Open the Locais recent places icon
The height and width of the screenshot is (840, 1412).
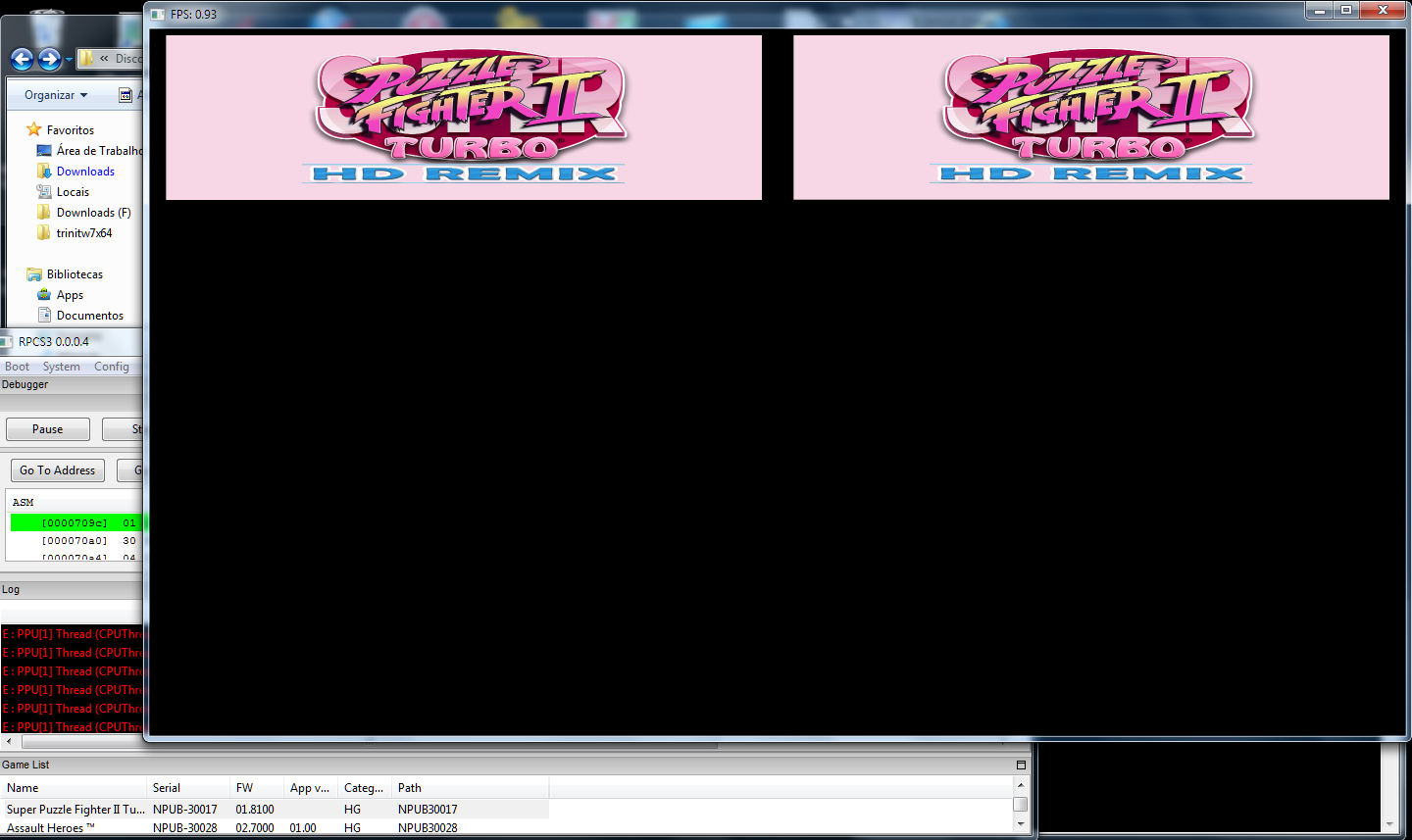pyautogui.click(x=44, y=192)
